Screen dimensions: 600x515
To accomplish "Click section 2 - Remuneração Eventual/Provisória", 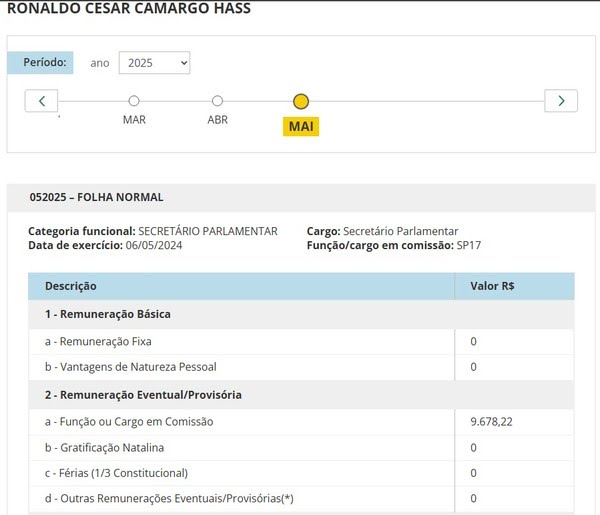I will click(301, 395).
